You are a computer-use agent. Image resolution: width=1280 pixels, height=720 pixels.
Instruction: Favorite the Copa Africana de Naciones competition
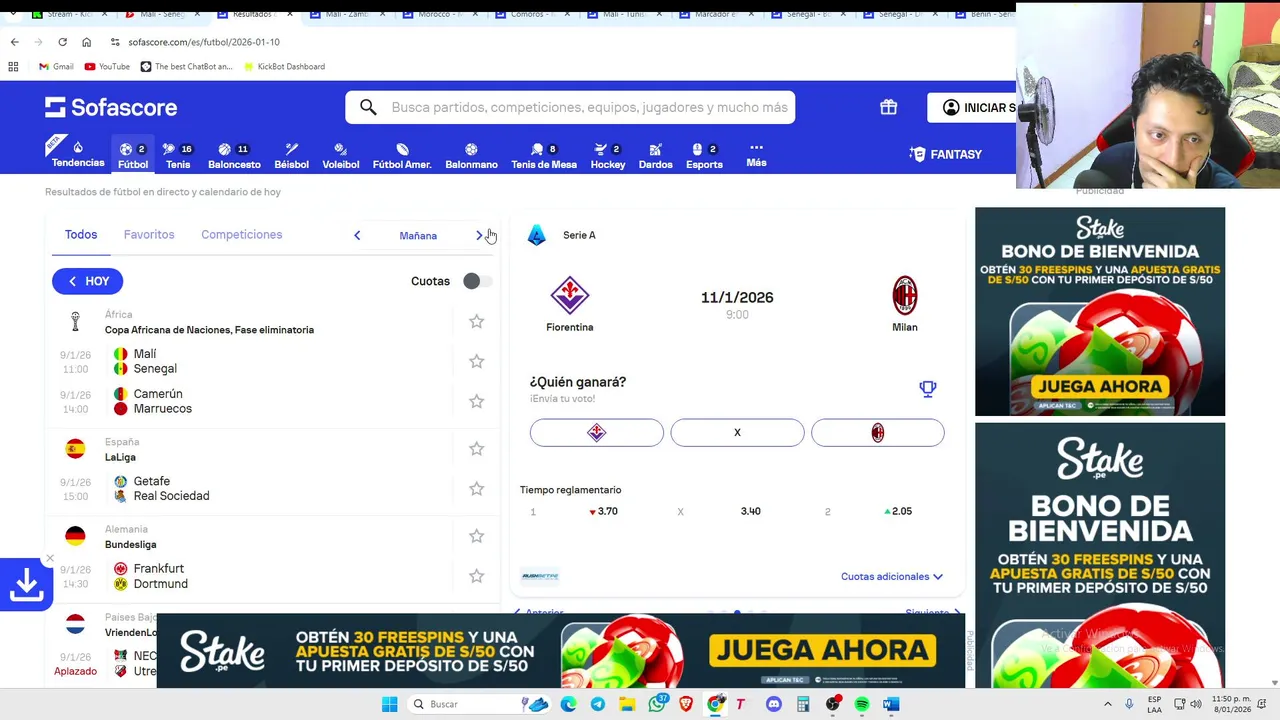click(x=476, y=322)
